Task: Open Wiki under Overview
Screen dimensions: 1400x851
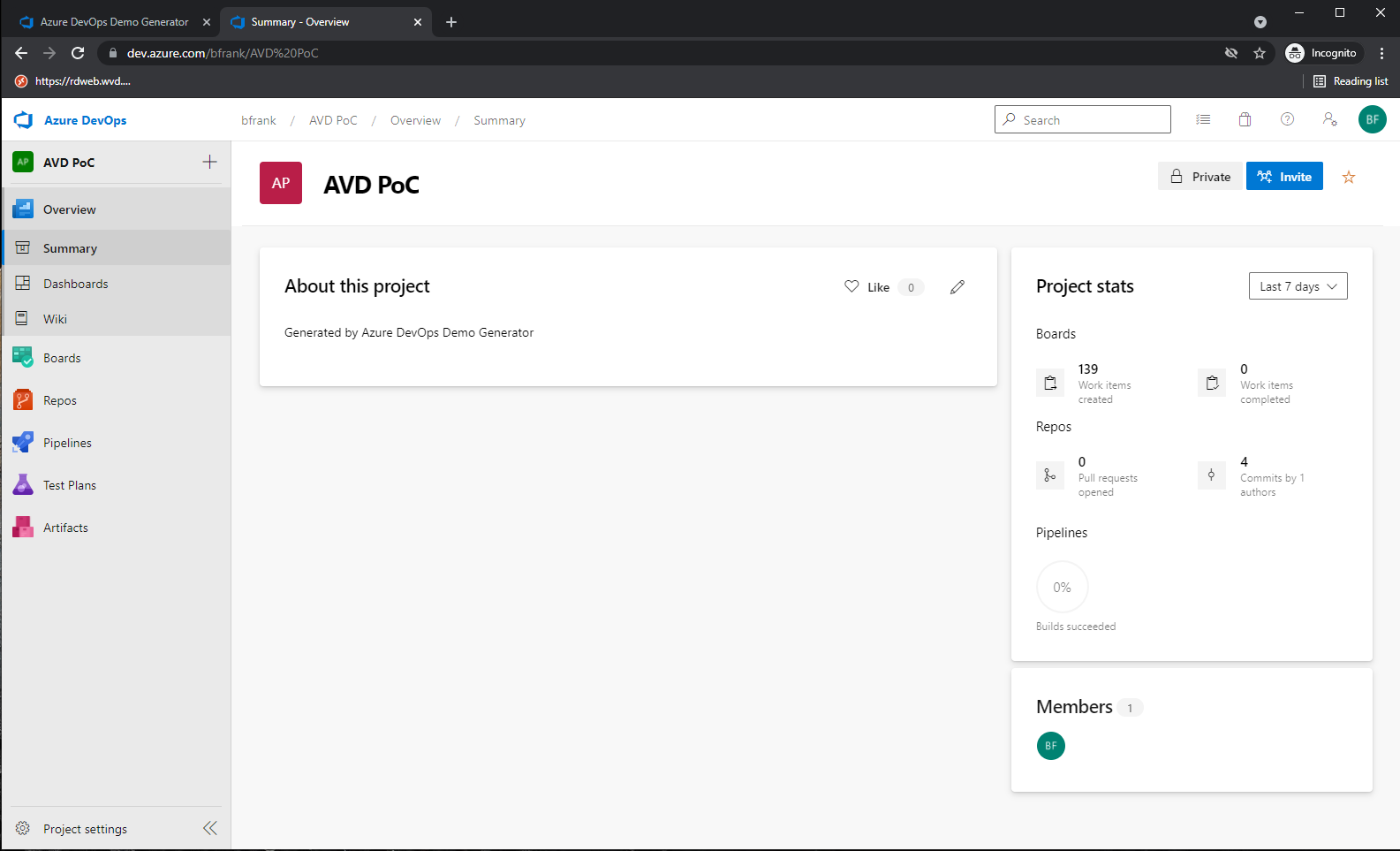Action: 116,319
